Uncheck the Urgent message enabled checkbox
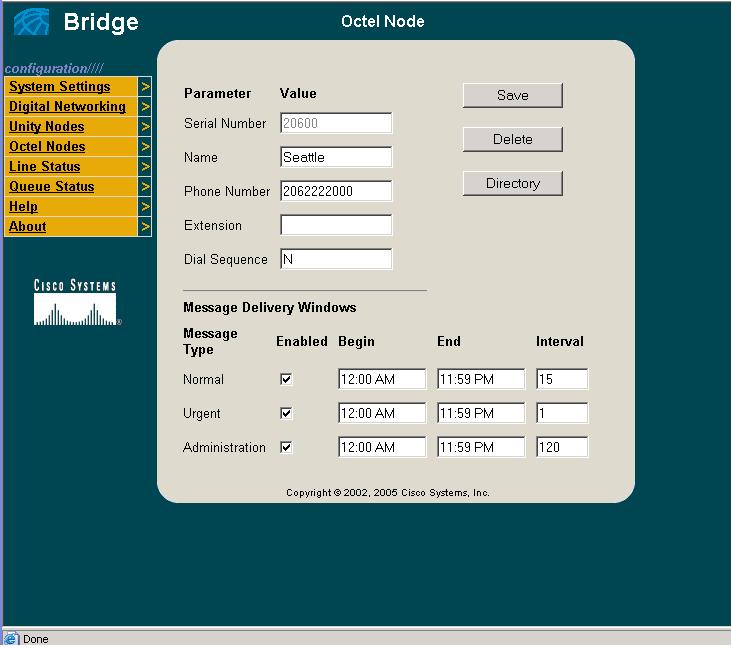Screen dimensions: 732x649 click(286, 413)
